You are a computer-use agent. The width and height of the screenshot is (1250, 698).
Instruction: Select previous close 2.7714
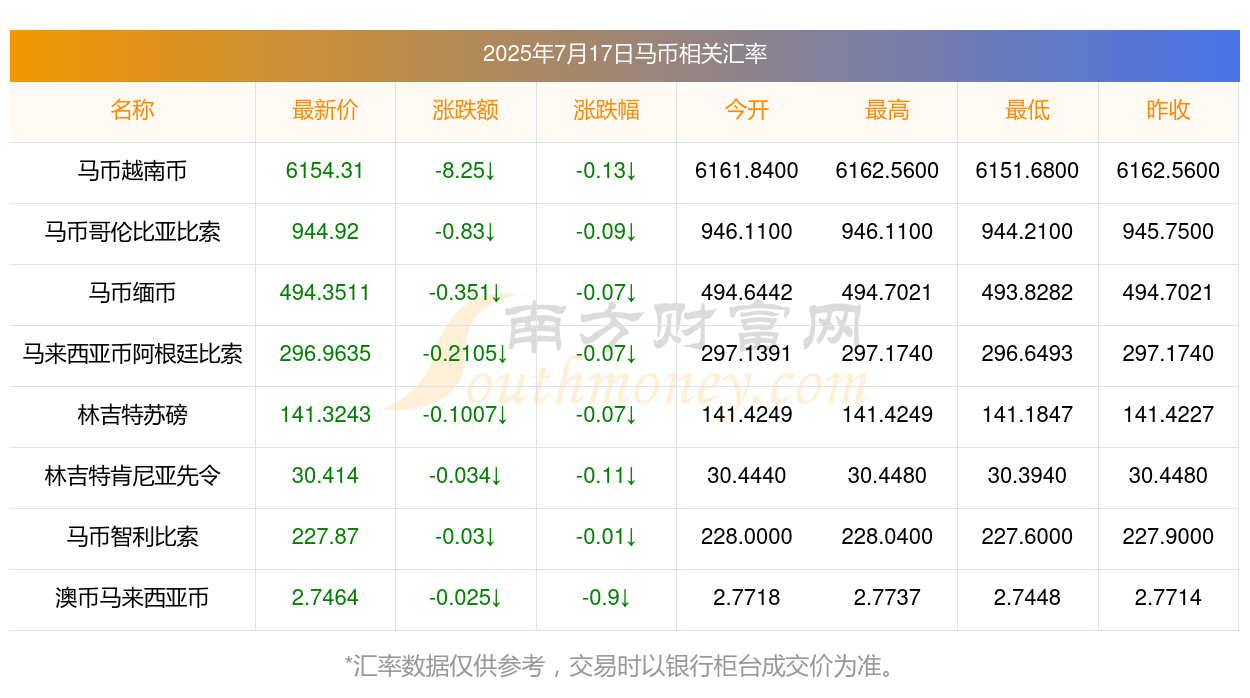[1168, 598]
